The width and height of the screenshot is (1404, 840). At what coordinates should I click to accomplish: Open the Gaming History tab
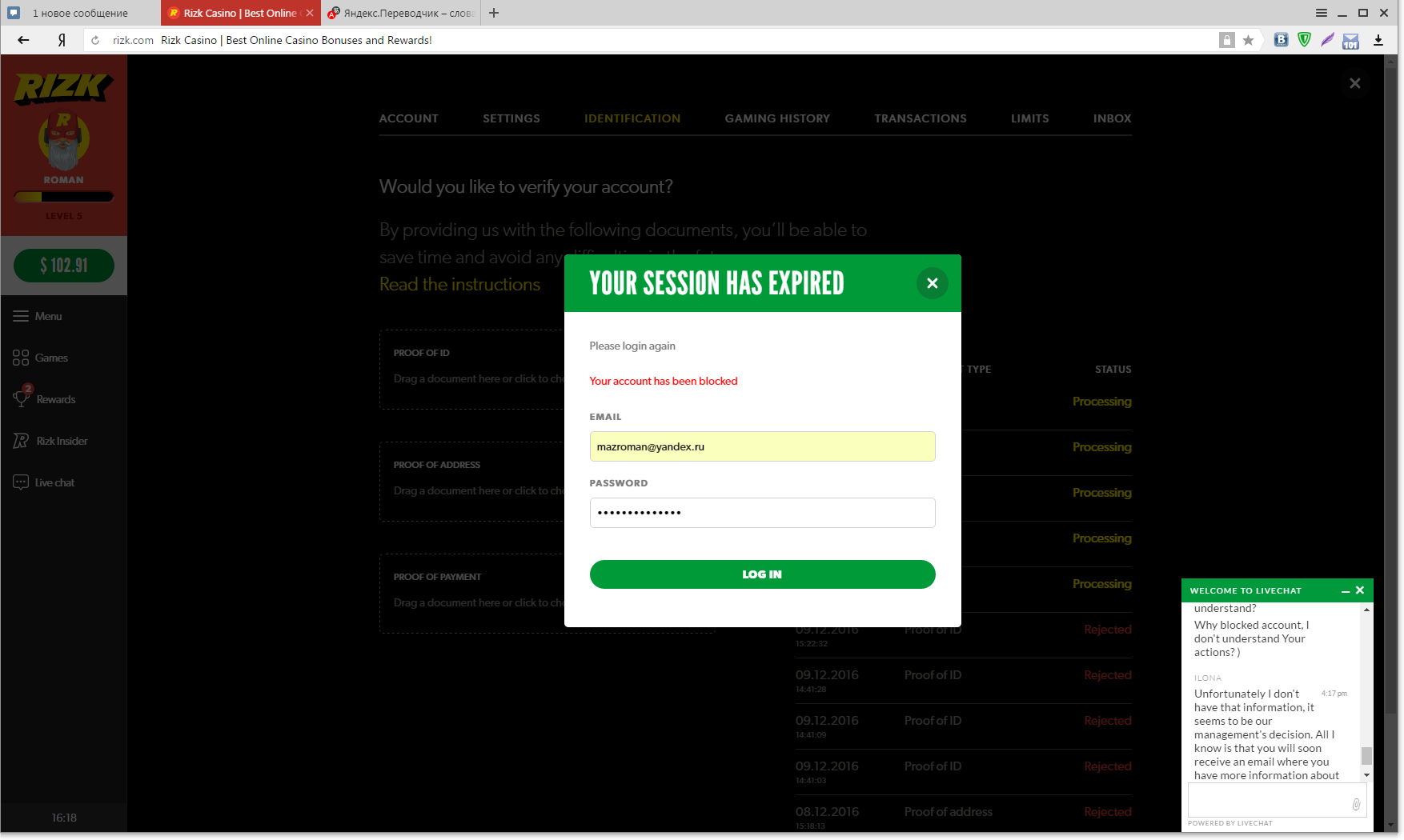(777, 118)
